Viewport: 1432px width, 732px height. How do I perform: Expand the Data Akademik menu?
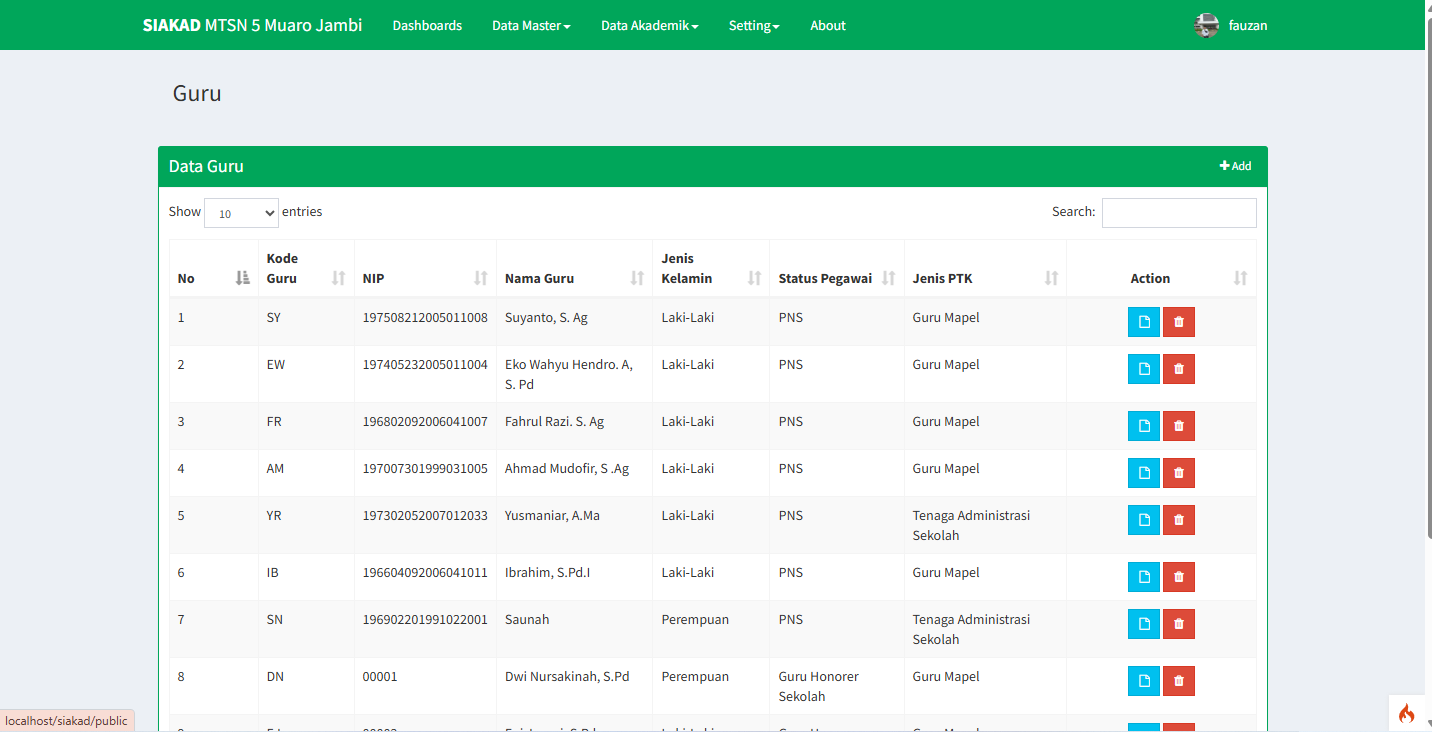(x=649, y=26)
